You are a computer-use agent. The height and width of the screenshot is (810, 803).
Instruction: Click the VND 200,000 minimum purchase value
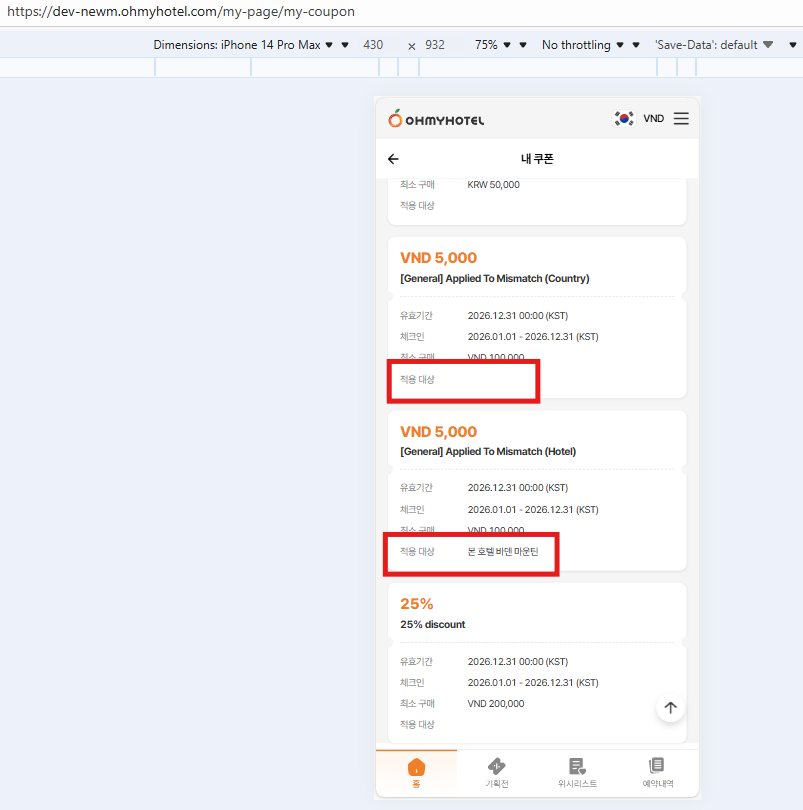(x=496, y=704)
